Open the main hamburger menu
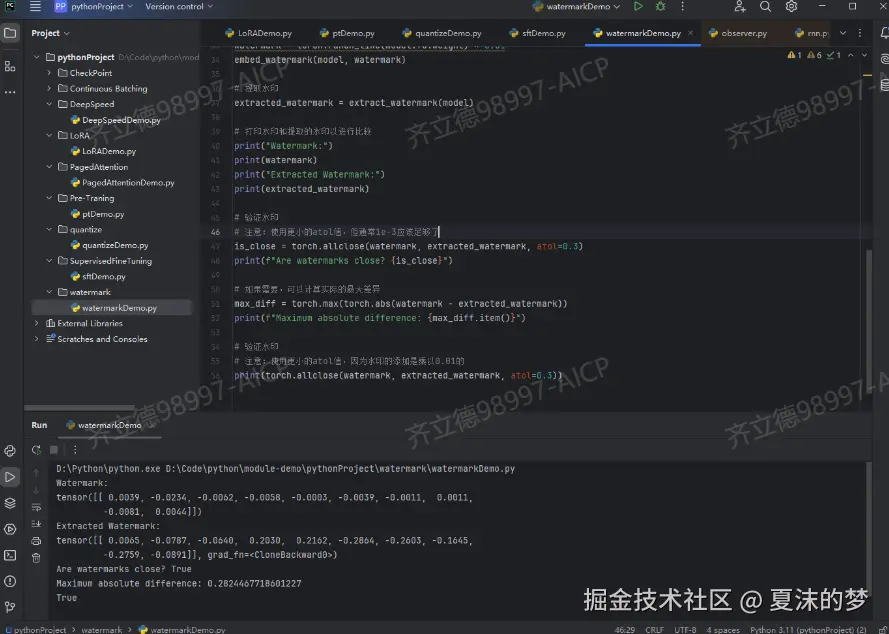889x634 pixels. [35, 7]
